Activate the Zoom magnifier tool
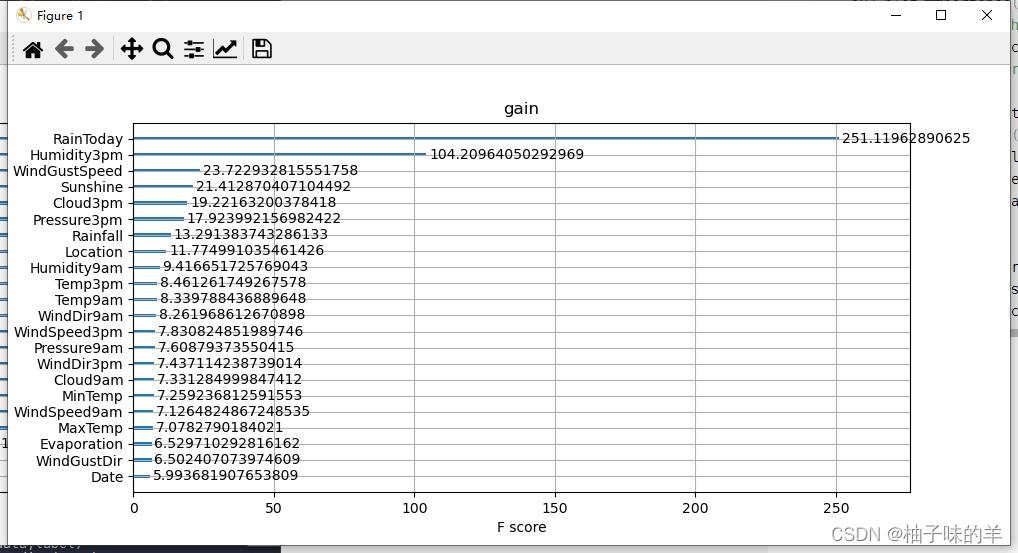This screenshot has width=1018, height=553. [x=162, y=49]
